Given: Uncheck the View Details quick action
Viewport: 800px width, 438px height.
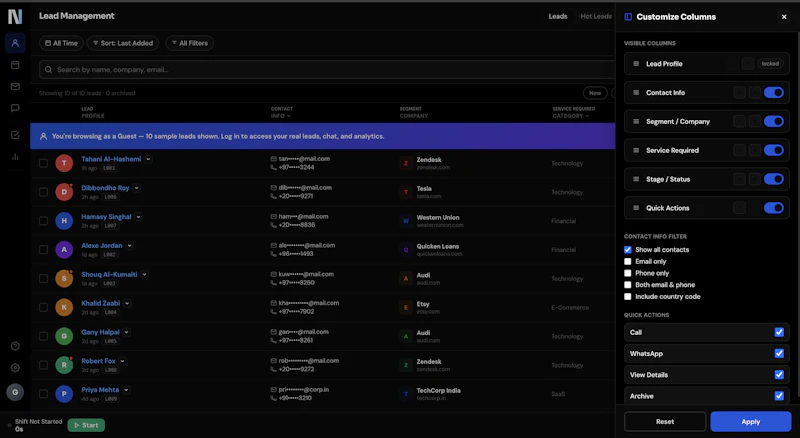Looking at the screenshot, I should (x=779, y=375).
